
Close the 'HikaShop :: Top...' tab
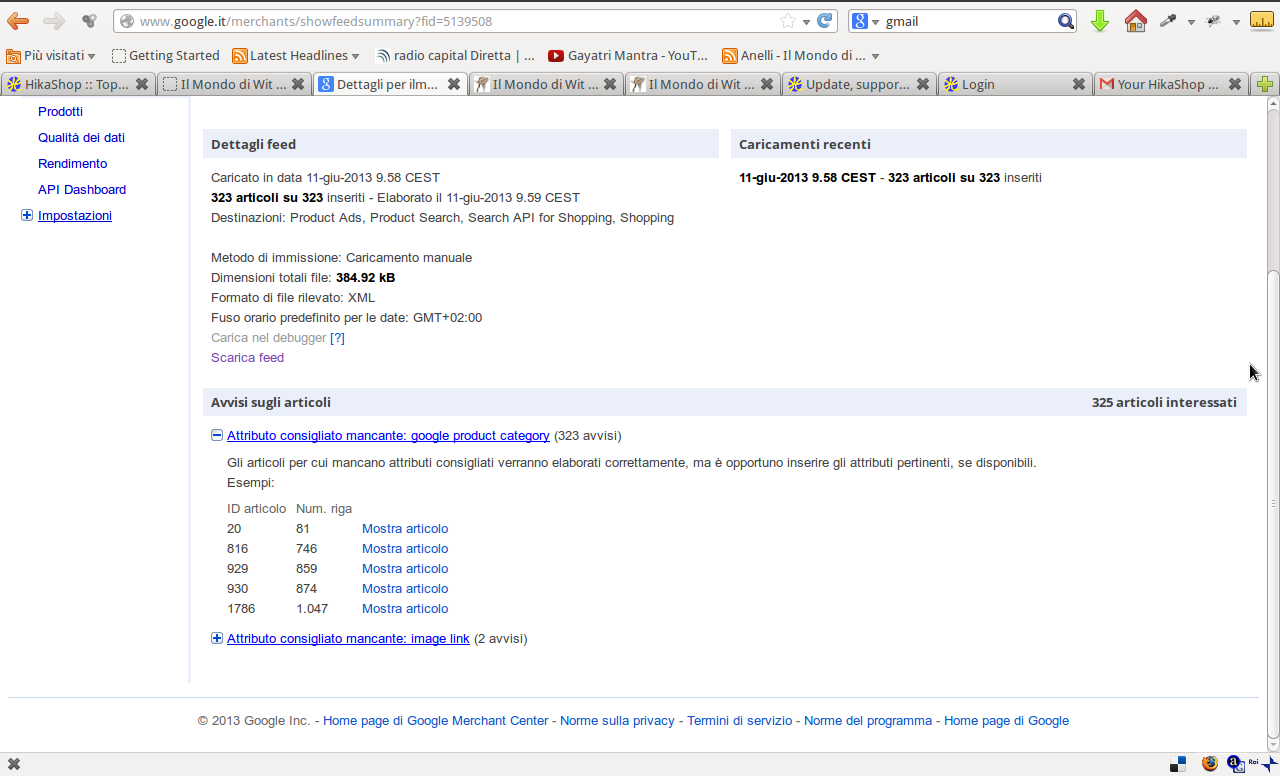tap(142, 85)
